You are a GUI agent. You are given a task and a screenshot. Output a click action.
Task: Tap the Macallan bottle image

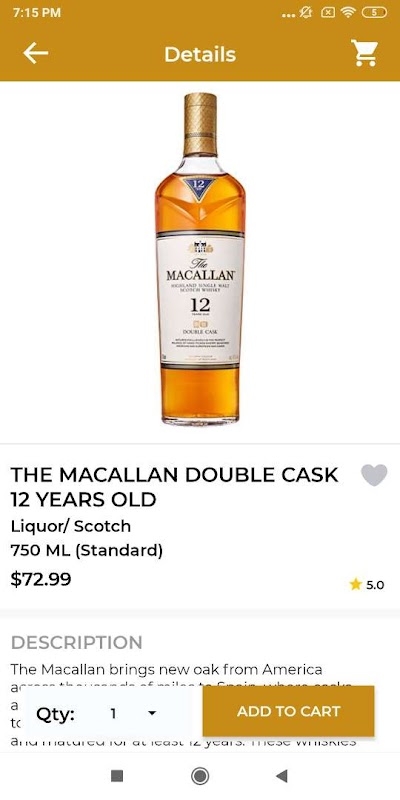click(200, 259)
